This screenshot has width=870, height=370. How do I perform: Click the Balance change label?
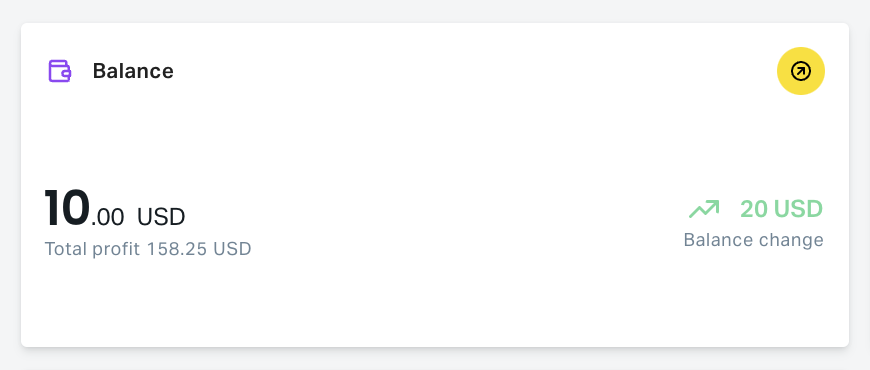coord(753,240)
